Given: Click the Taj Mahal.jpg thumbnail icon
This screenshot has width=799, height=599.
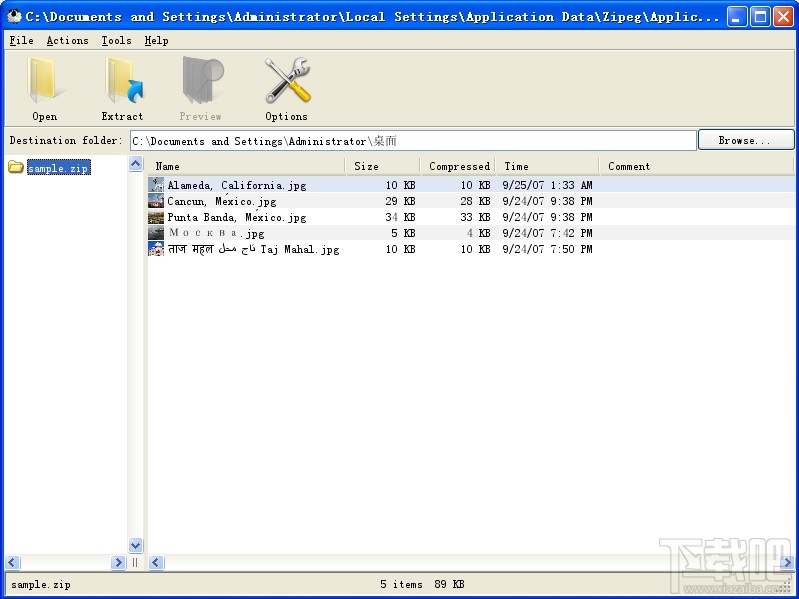Looking at the screenshot, I should tap(156, 249).
